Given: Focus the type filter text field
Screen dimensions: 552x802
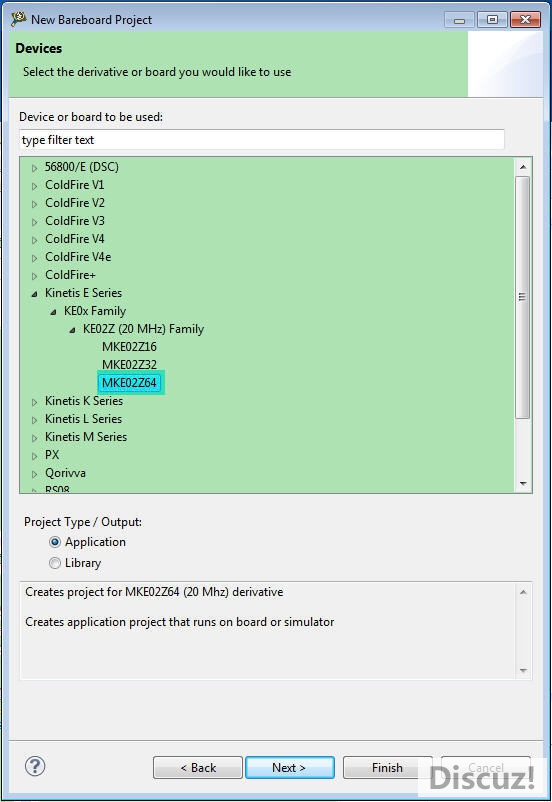Looking at the screenshot, I should click(261, 140).
